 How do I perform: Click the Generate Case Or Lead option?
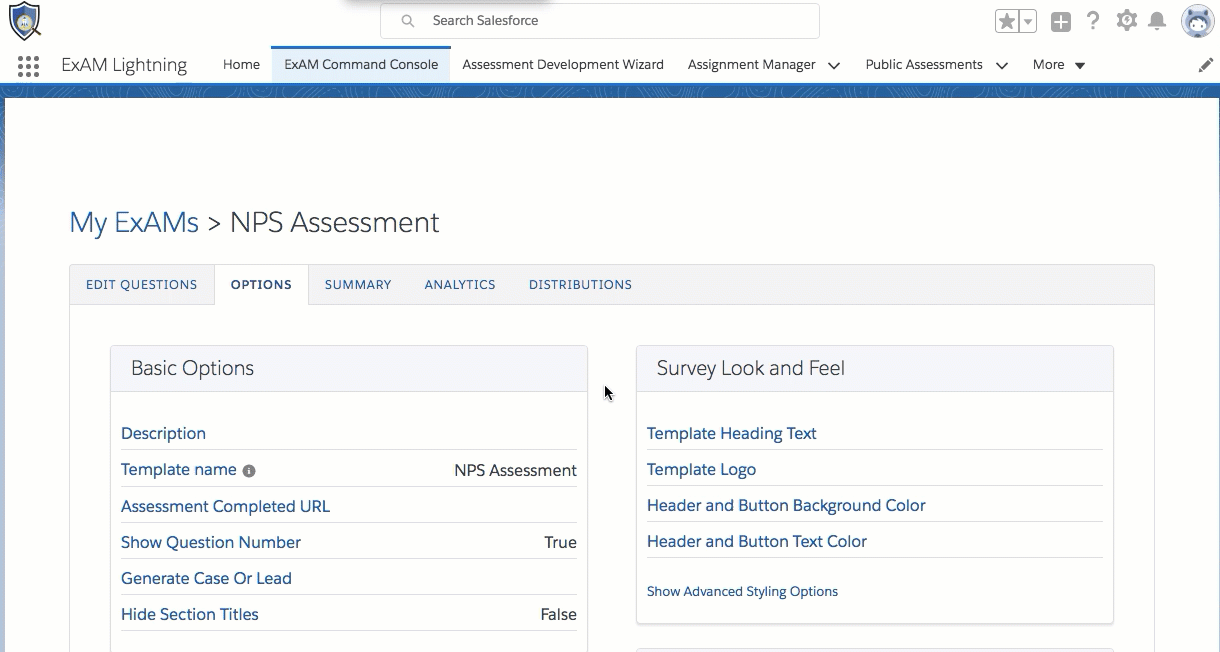tap(206, 579)
